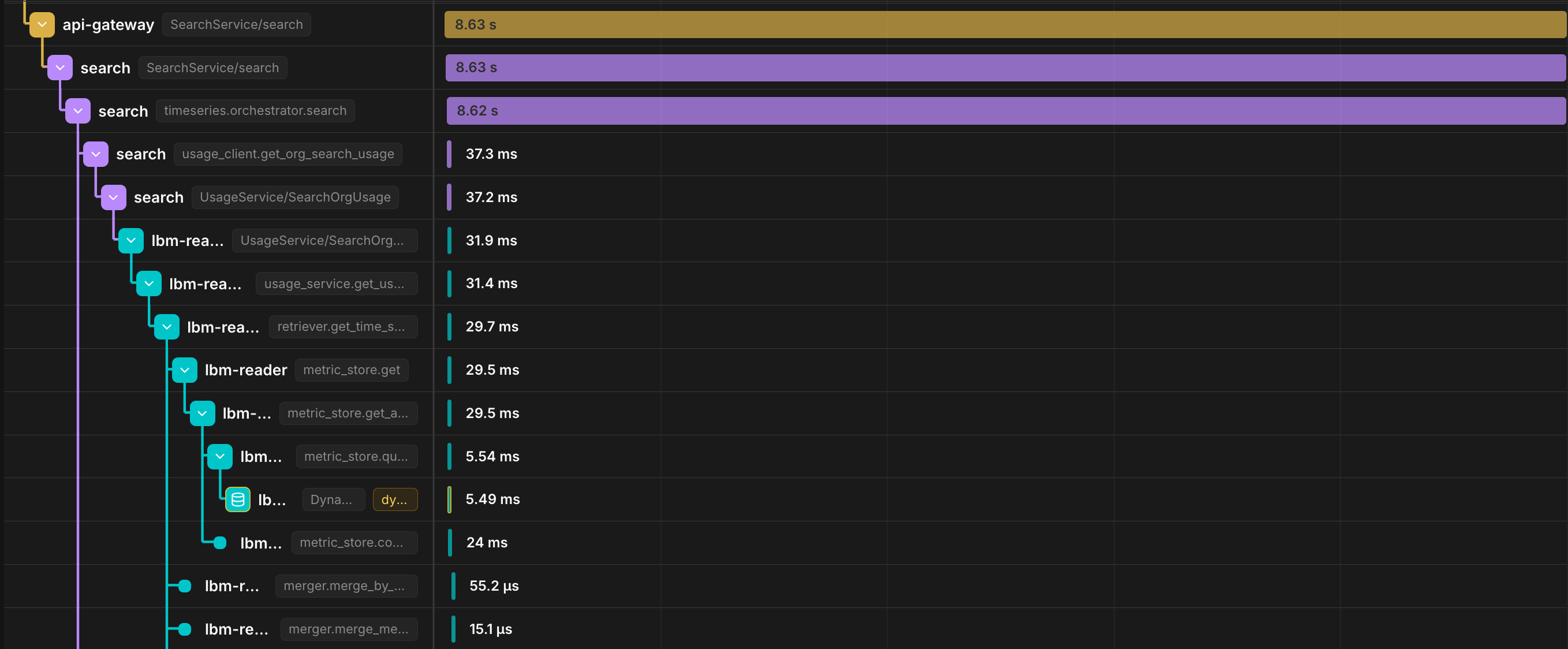Collapse the metric_store.qu... span chevron
The height and width of the screenshot is (649, 1568).
click(220, 457)
